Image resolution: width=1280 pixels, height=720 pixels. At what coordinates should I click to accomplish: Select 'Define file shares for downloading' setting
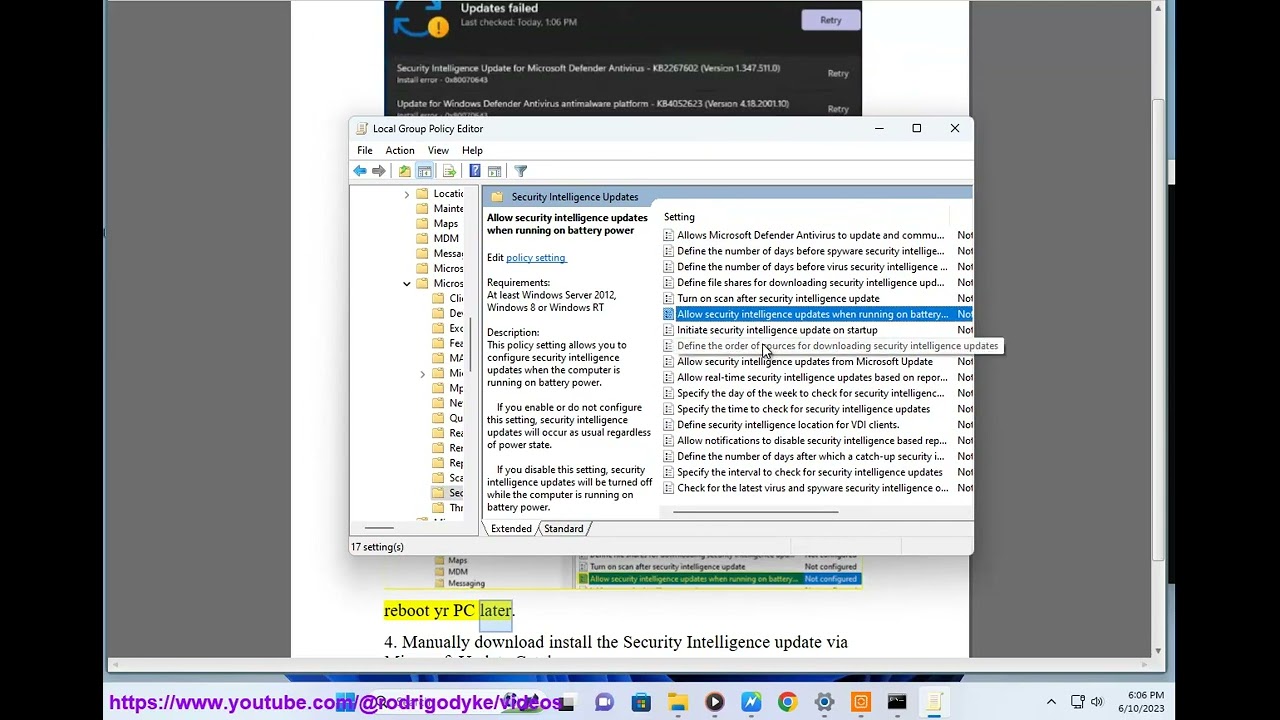(810, 283)
